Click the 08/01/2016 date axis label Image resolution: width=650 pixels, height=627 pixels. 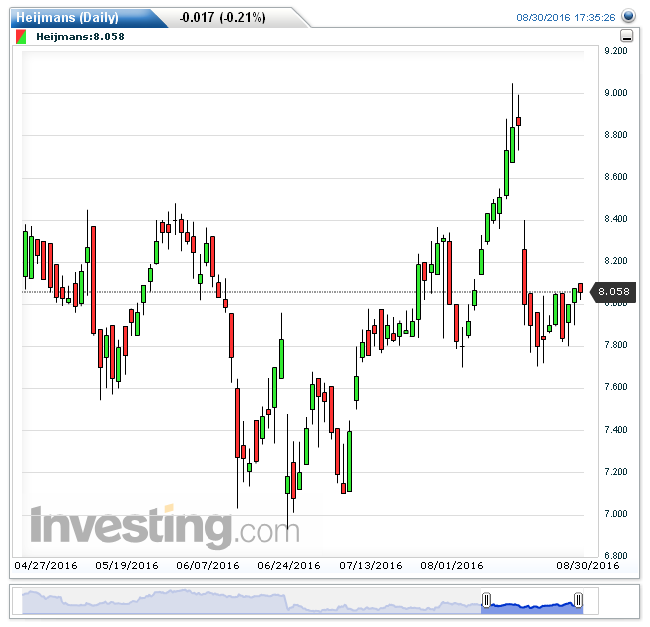[x=452, y=565]
